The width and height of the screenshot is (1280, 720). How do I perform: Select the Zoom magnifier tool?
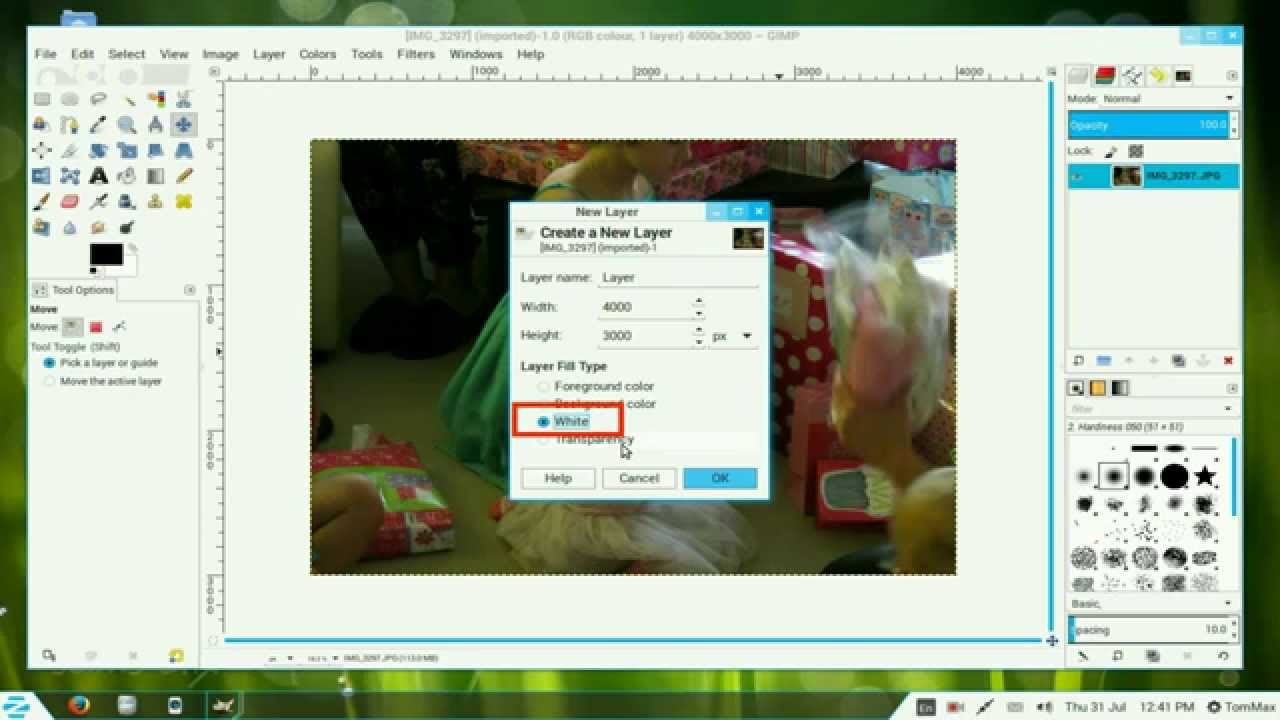[x=127, y=125]
